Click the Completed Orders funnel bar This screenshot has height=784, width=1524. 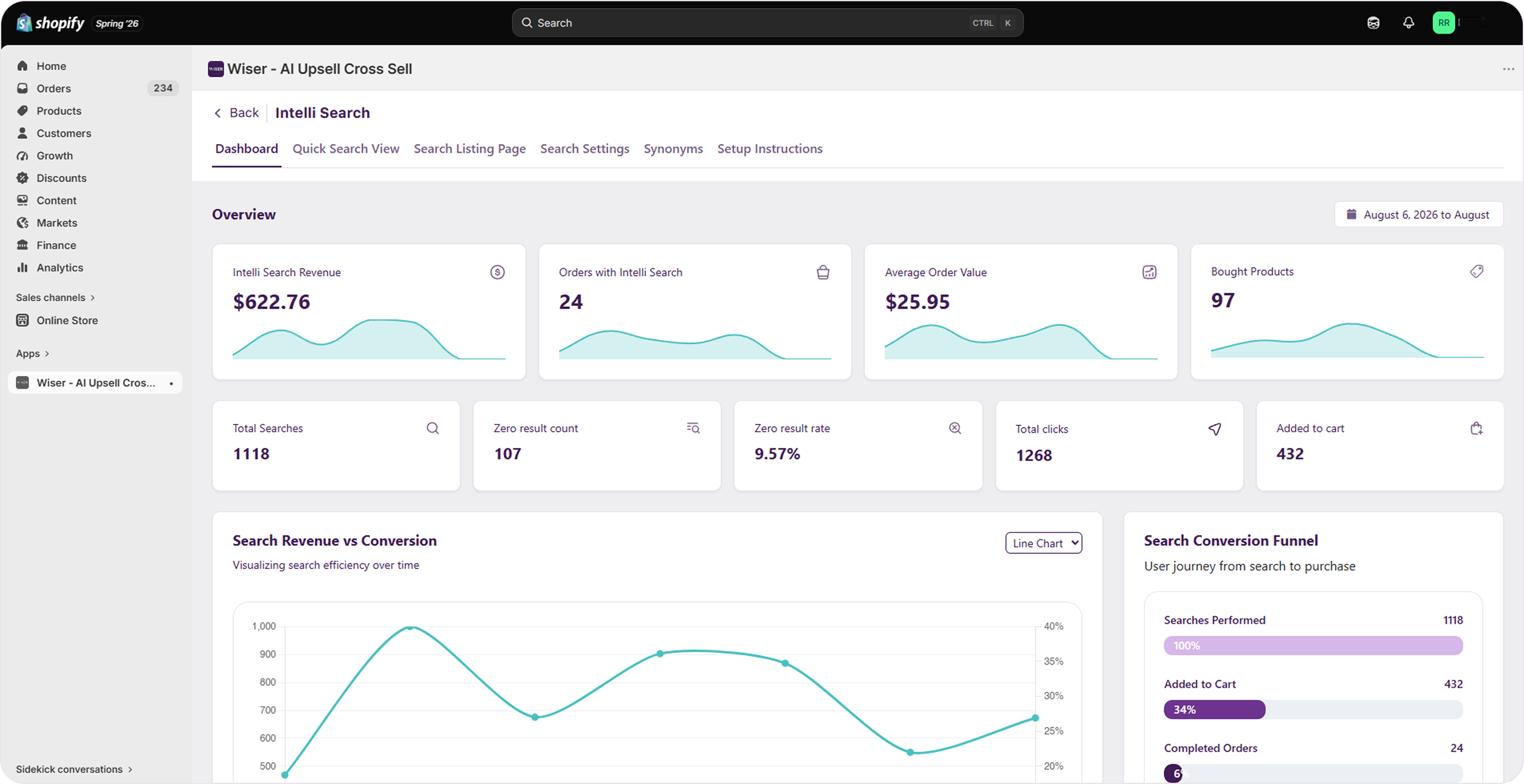click(1313, 773)
